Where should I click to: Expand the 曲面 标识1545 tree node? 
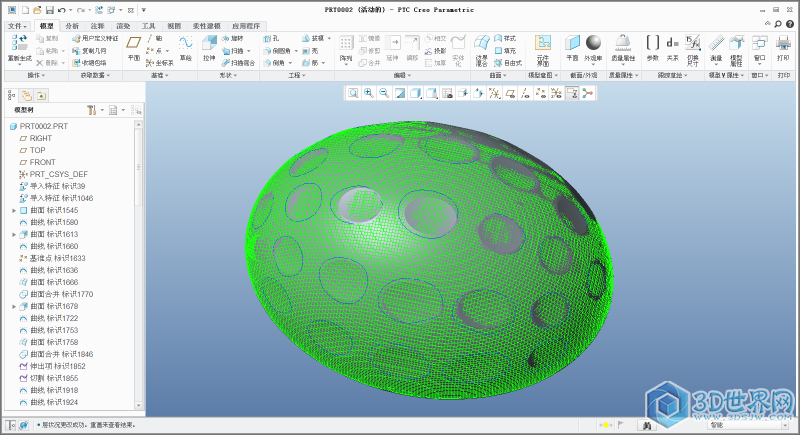14,211
